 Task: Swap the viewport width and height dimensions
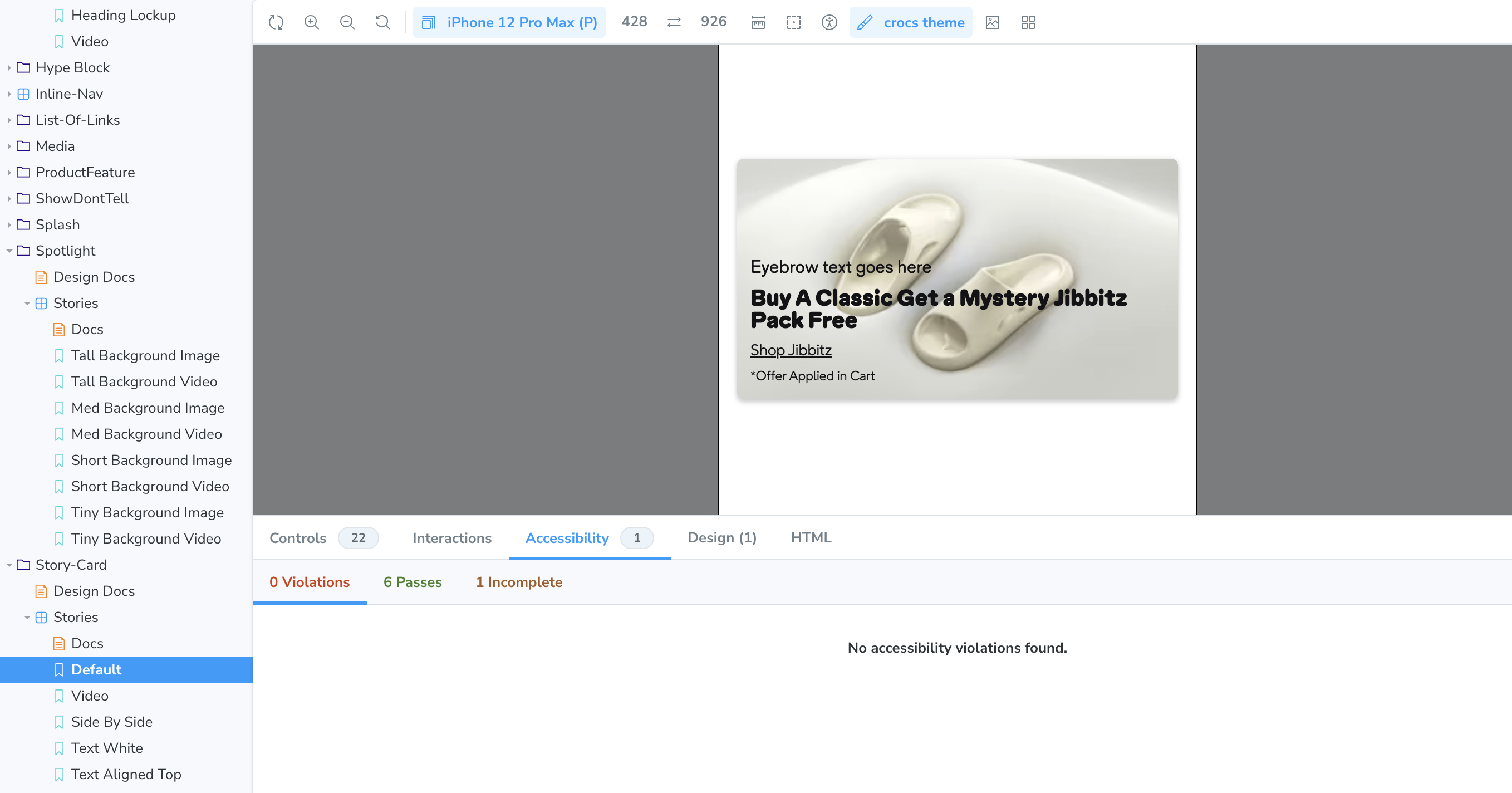click(x=674, y=22)
